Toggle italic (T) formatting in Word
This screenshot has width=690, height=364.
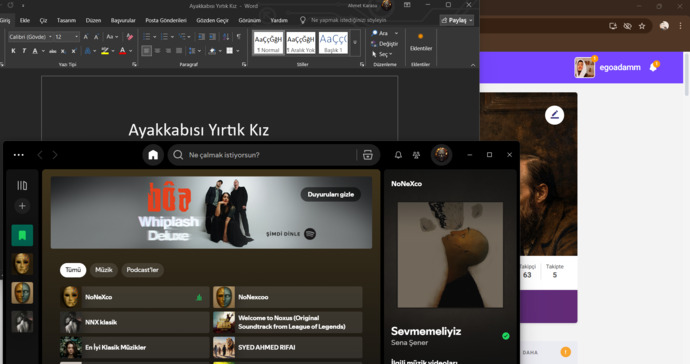(24, 51)
